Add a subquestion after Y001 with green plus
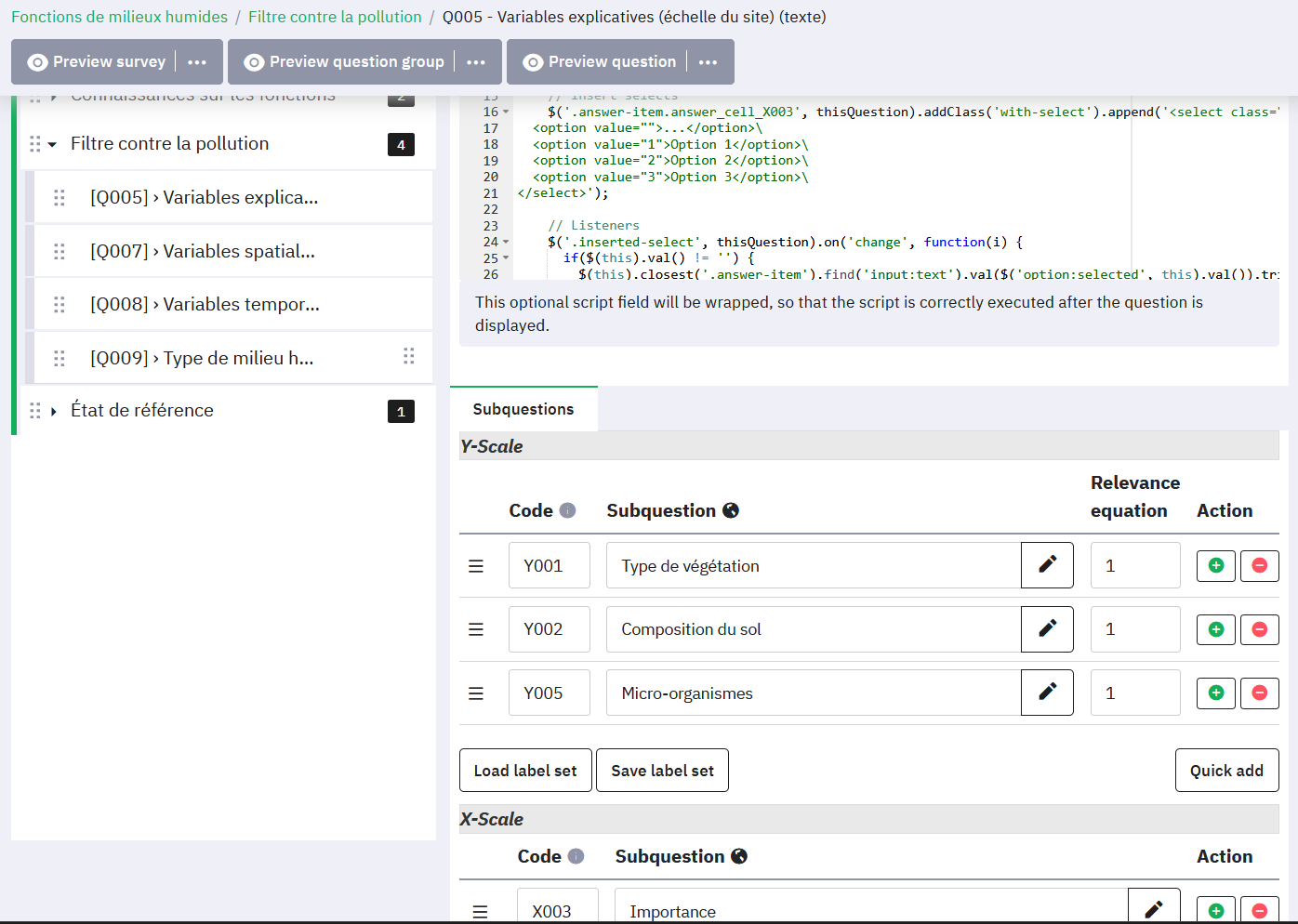The image size is (1298, 924). (1215, 565)
